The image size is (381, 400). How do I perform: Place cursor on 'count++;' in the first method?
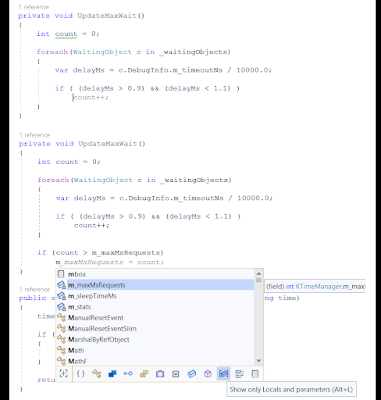[91, 97]
